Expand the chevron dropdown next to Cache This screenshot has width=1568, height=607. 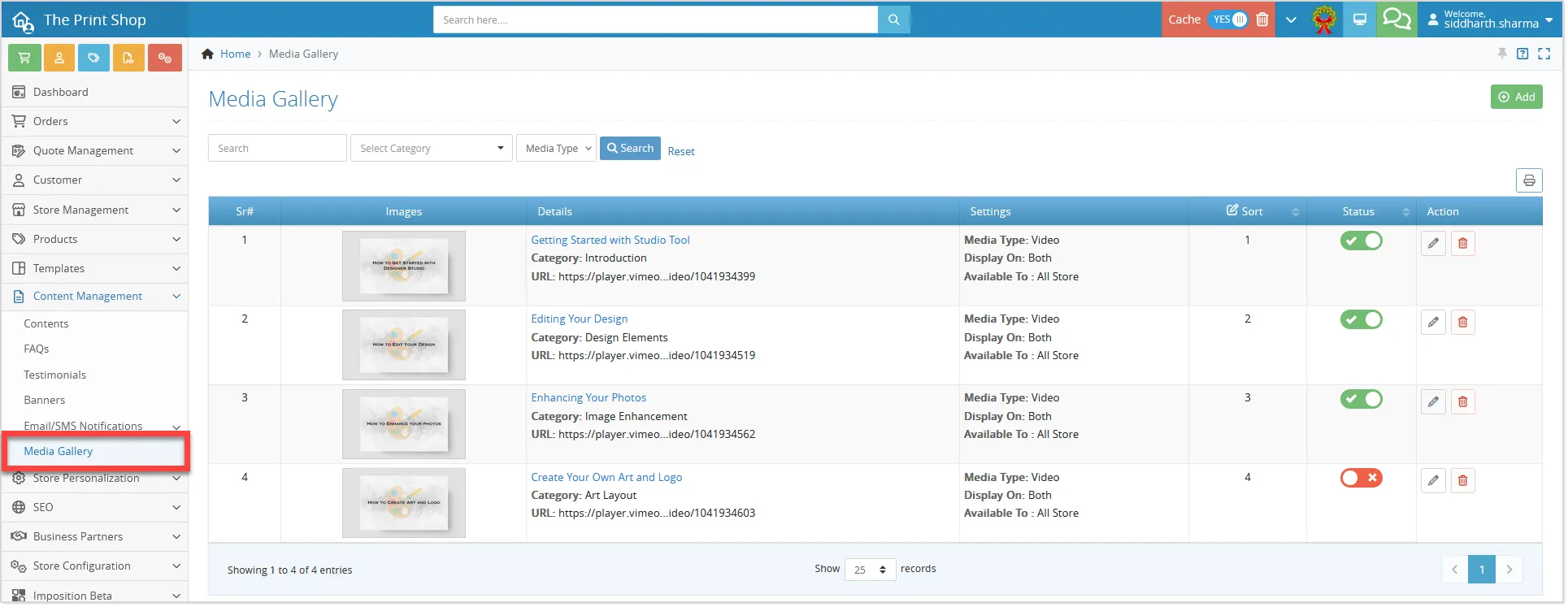(1291, 20)
